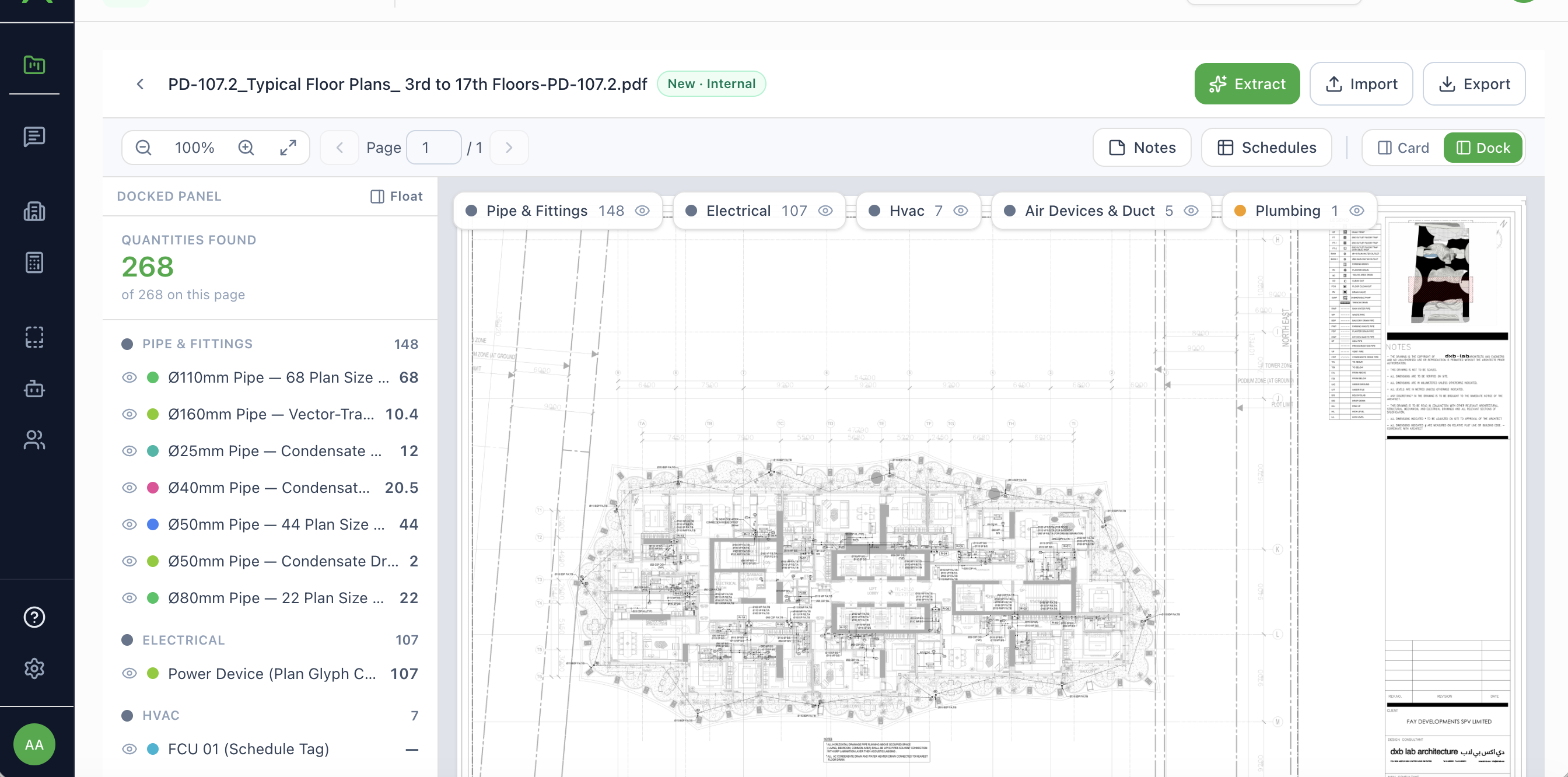
Task: Click the teal swatch of Ø25mm Pipe
Action: (x=153, y=451)
